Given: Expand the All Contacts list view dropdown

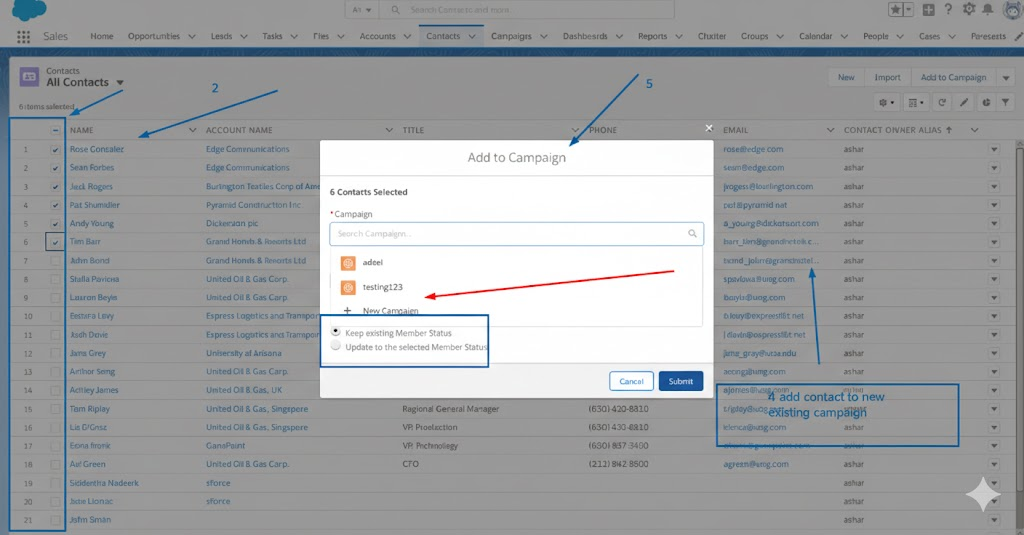Looking at the screenshot, I should [x=120, y=83].
